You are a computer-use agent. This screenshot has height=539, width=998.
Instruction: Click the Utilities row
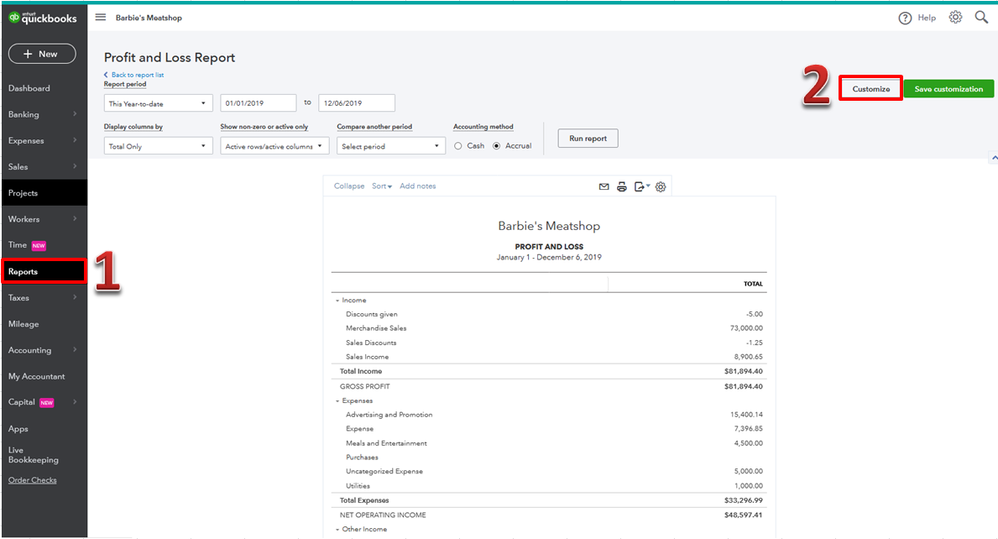pos(549,486)
